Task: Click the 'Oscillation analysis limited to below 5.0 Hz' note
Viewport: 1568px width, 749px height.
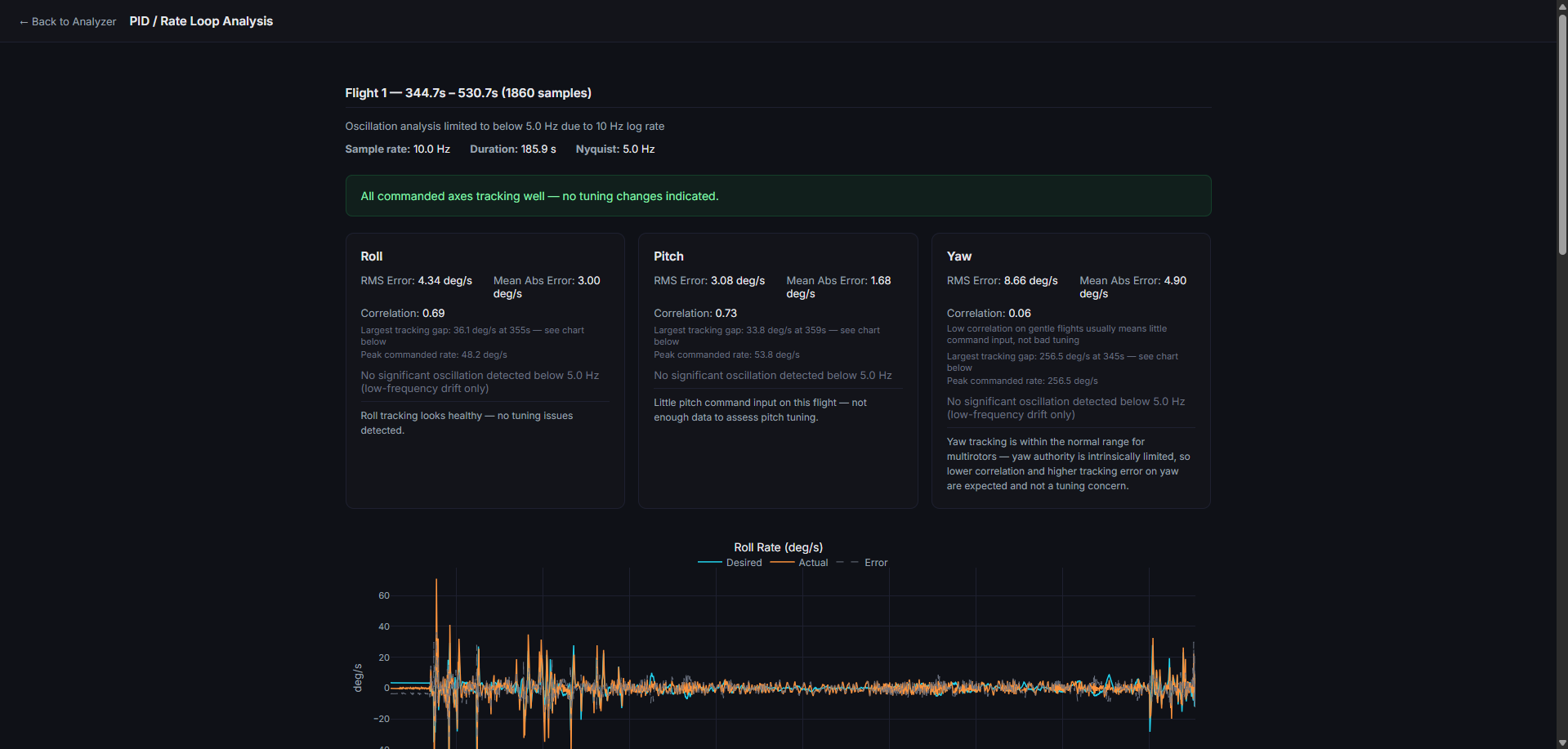Action: coord(505,127)
